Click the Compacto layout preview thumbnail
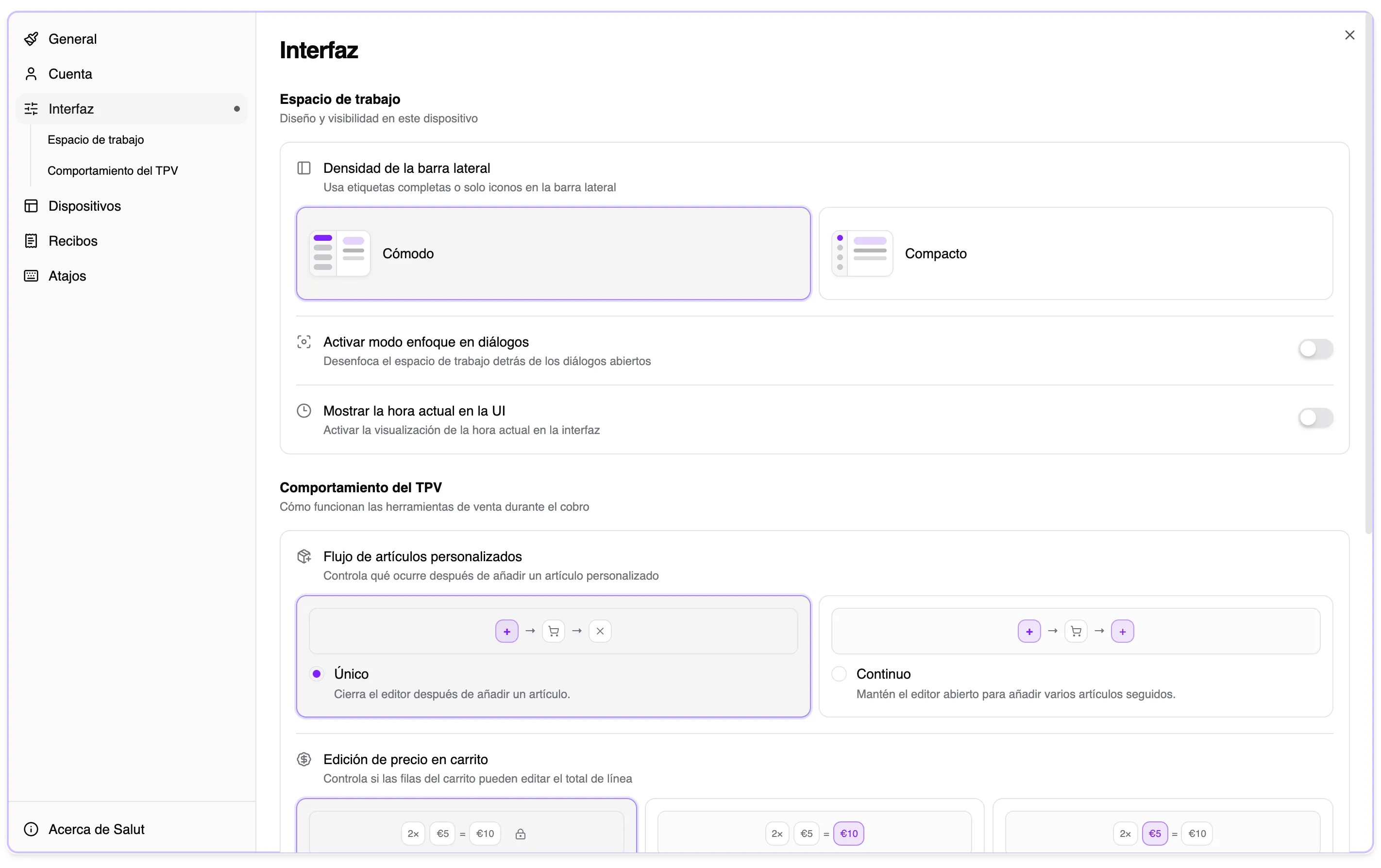This screenshot has height=868, width=1381. (x=862, y=253)
